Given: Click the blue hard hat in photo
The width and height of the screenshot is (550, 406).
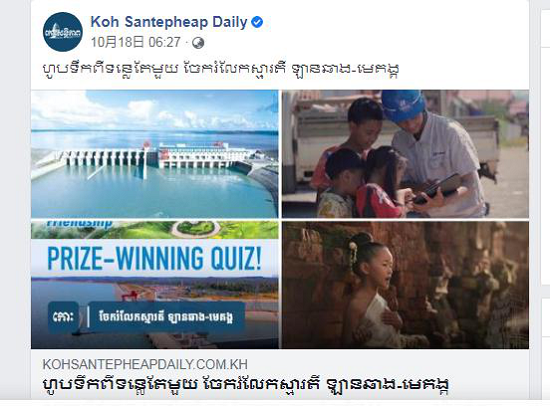Looking at the screenshot, I should tap(403, 105).
